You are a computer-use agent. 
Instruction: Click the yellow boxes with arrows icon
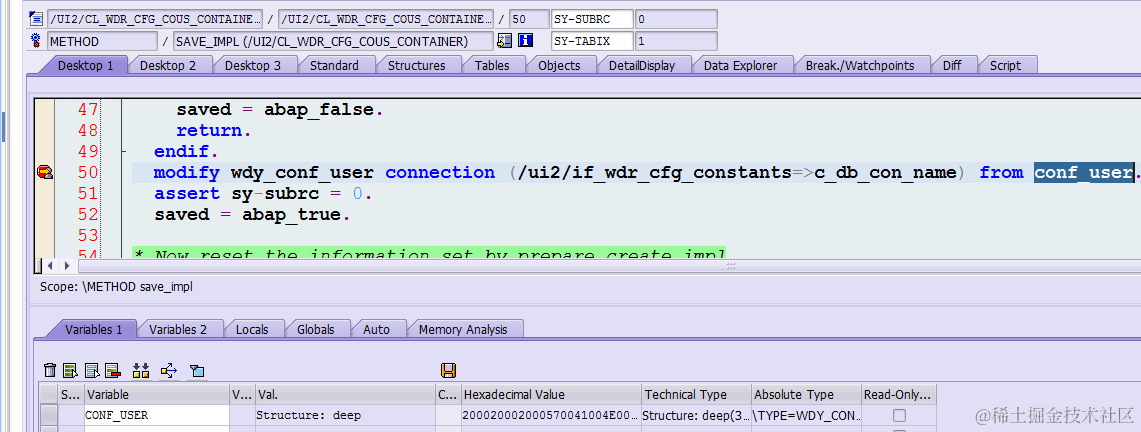(141, 371)
